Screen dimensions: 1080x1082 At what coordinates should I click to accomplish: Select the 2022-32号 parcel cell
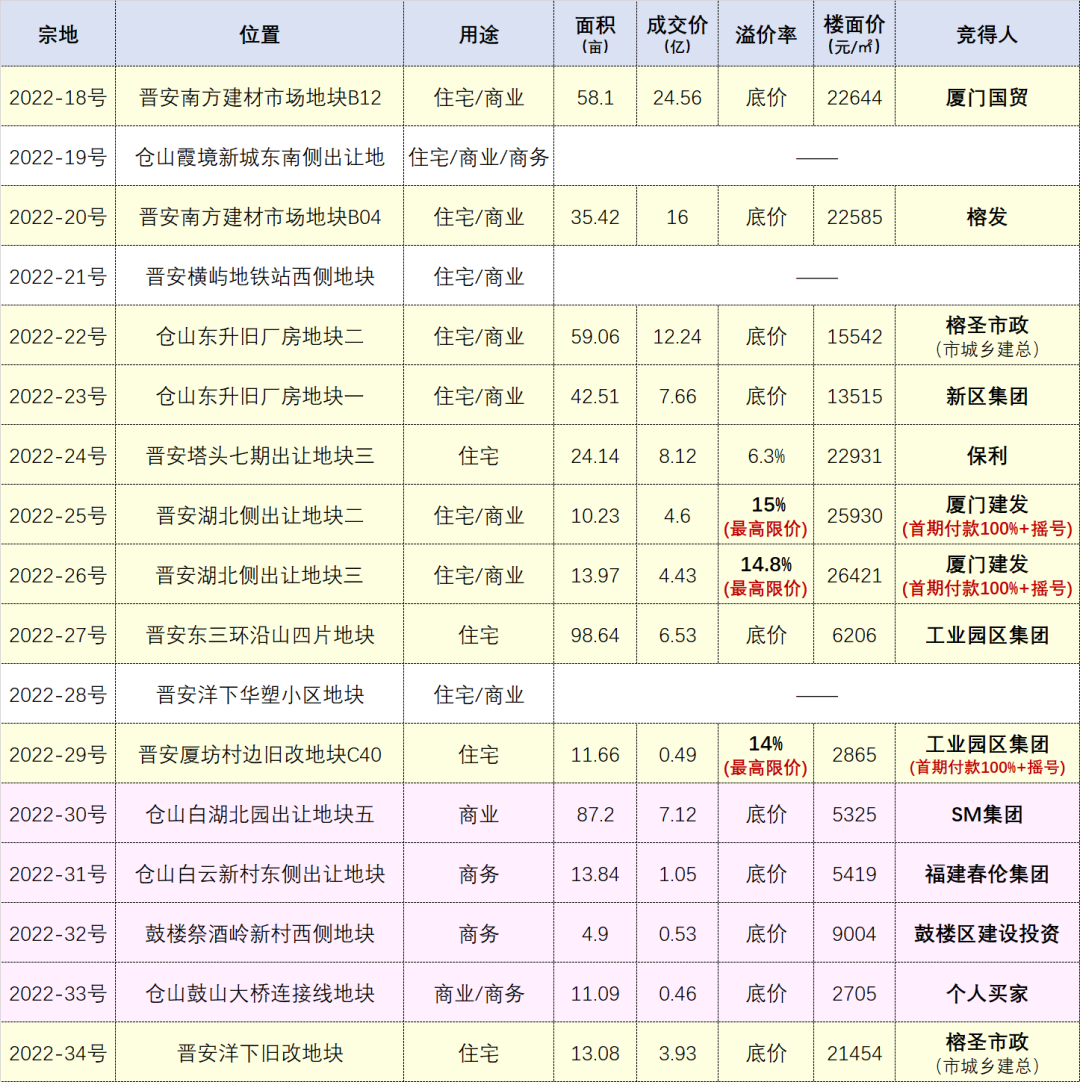tap(58, 934)
